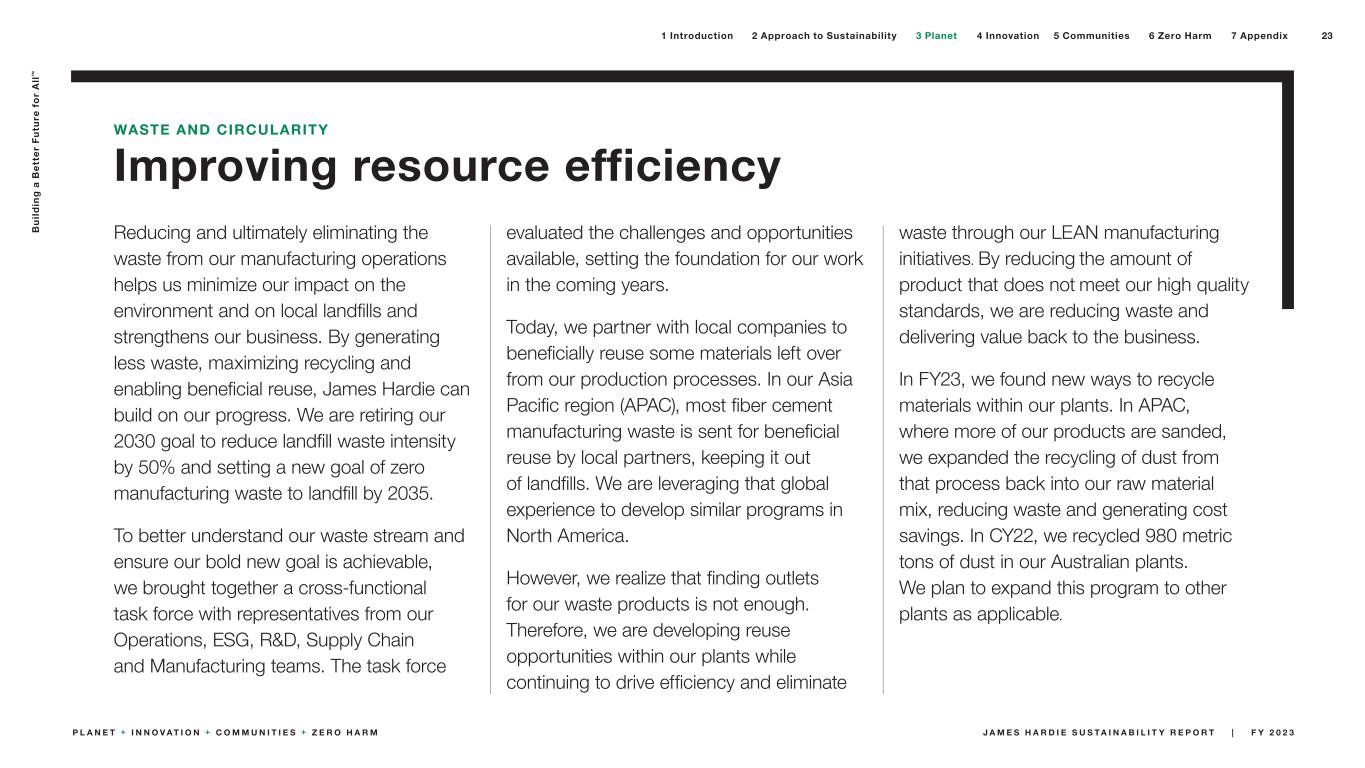Open the "6 Zero Harm" section
This screenshot has width=1365, height=768.
click(1179, 36)
